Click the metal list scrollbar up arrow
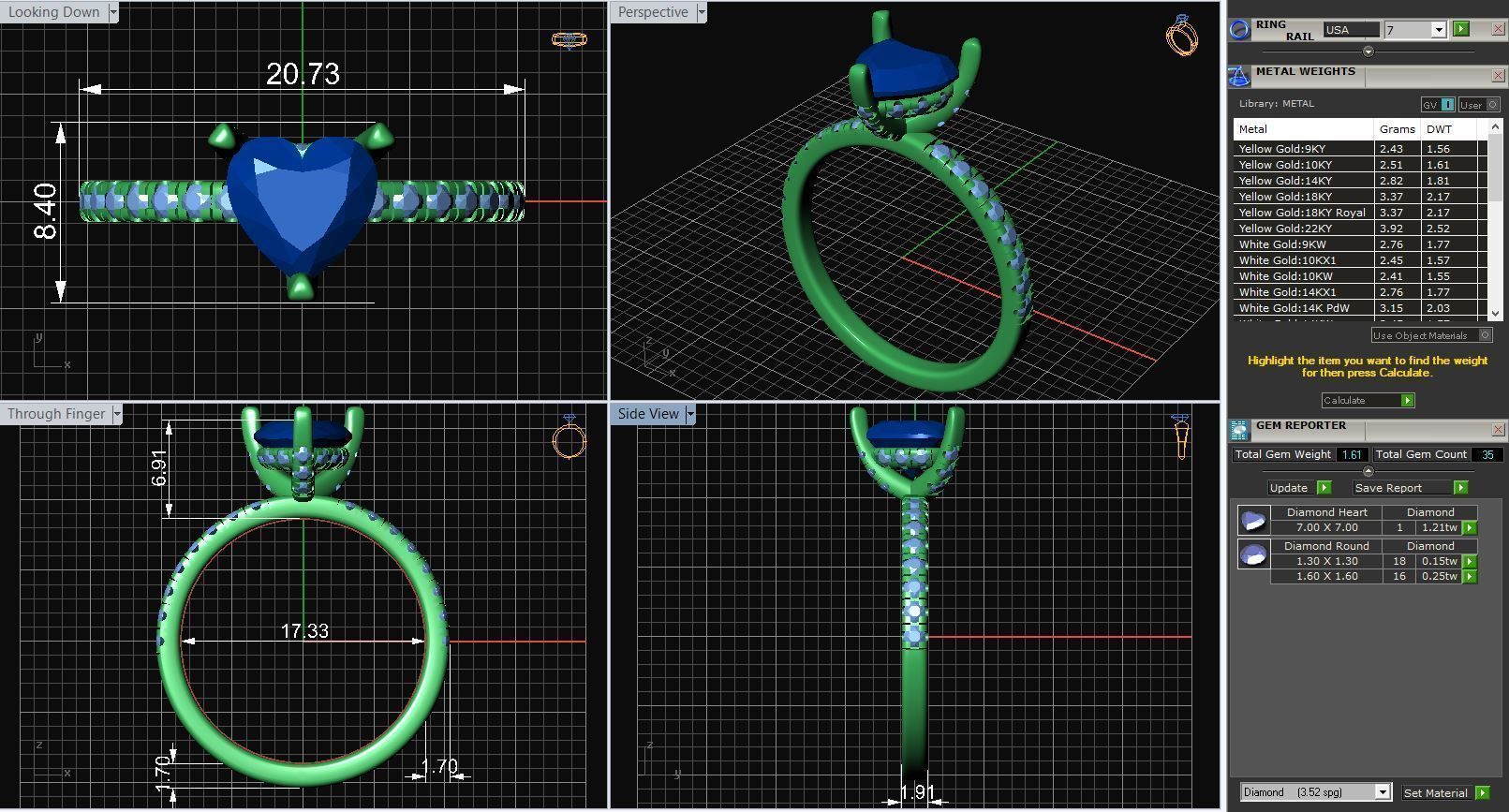The height and width of the screenshot is (812, 1509). click(1494, 125)
